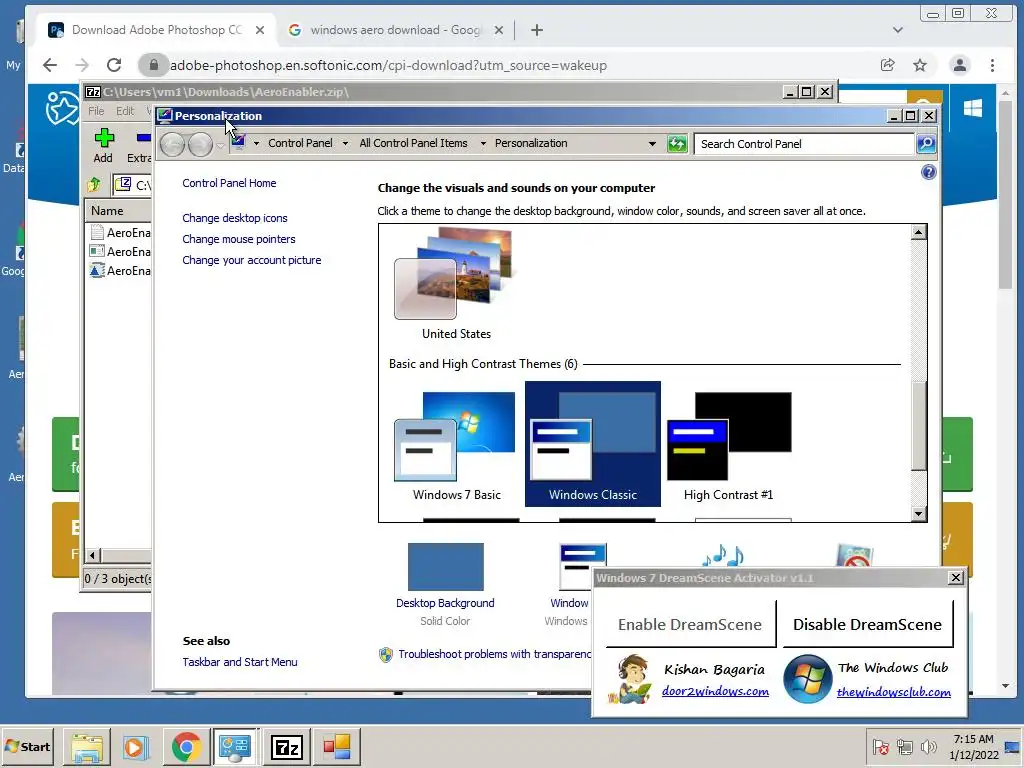Click the network tray icon
The width and height of the screenshot is (1024, 768).
click(x=904, y=746)
